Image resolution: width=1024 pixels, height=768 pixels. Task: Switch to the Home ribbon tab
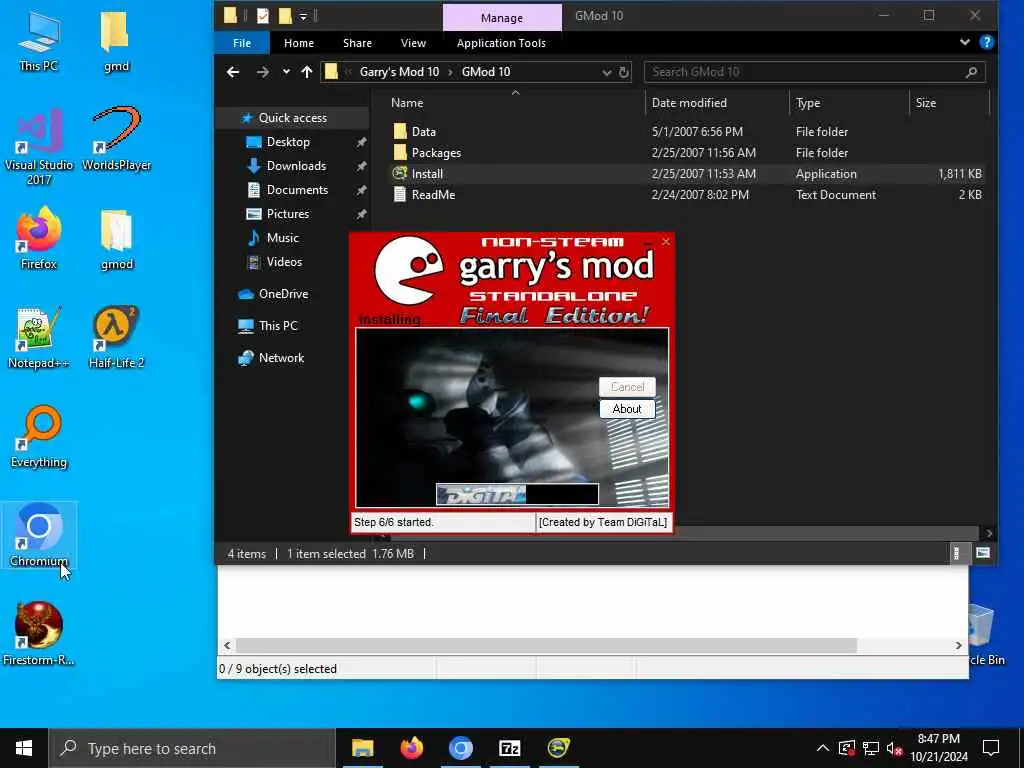pyautogui.click(x=298, y=43)
